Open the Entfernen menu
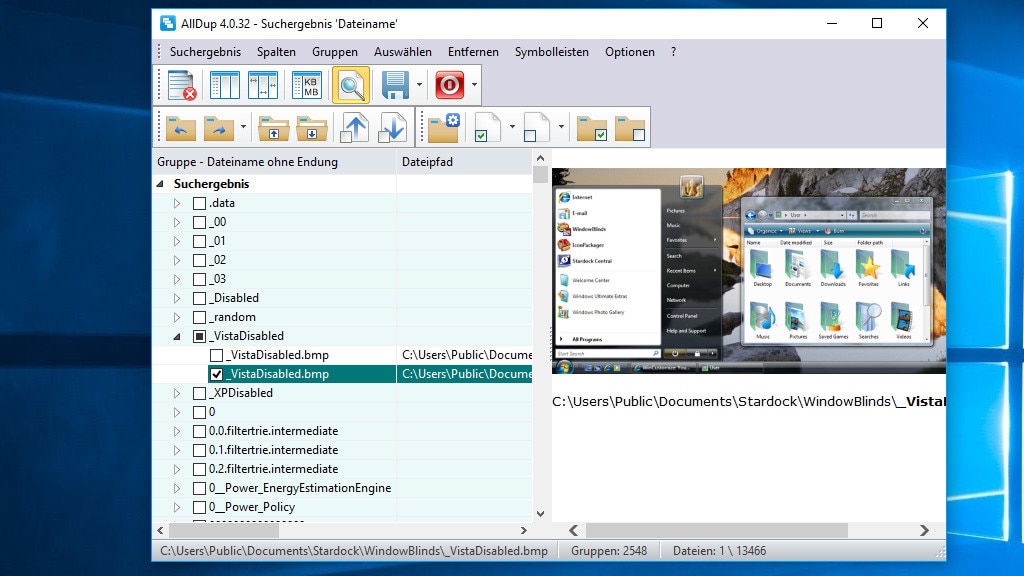This screenshot has height=576, width=1024. 473,52
